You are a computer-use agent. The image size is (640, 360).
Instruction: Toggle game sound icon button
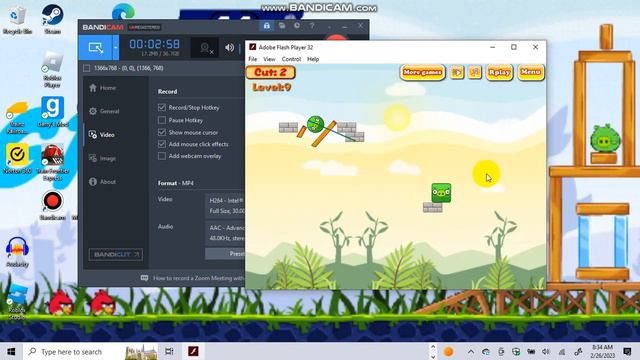pyautogui.click(x=457, y=73)
